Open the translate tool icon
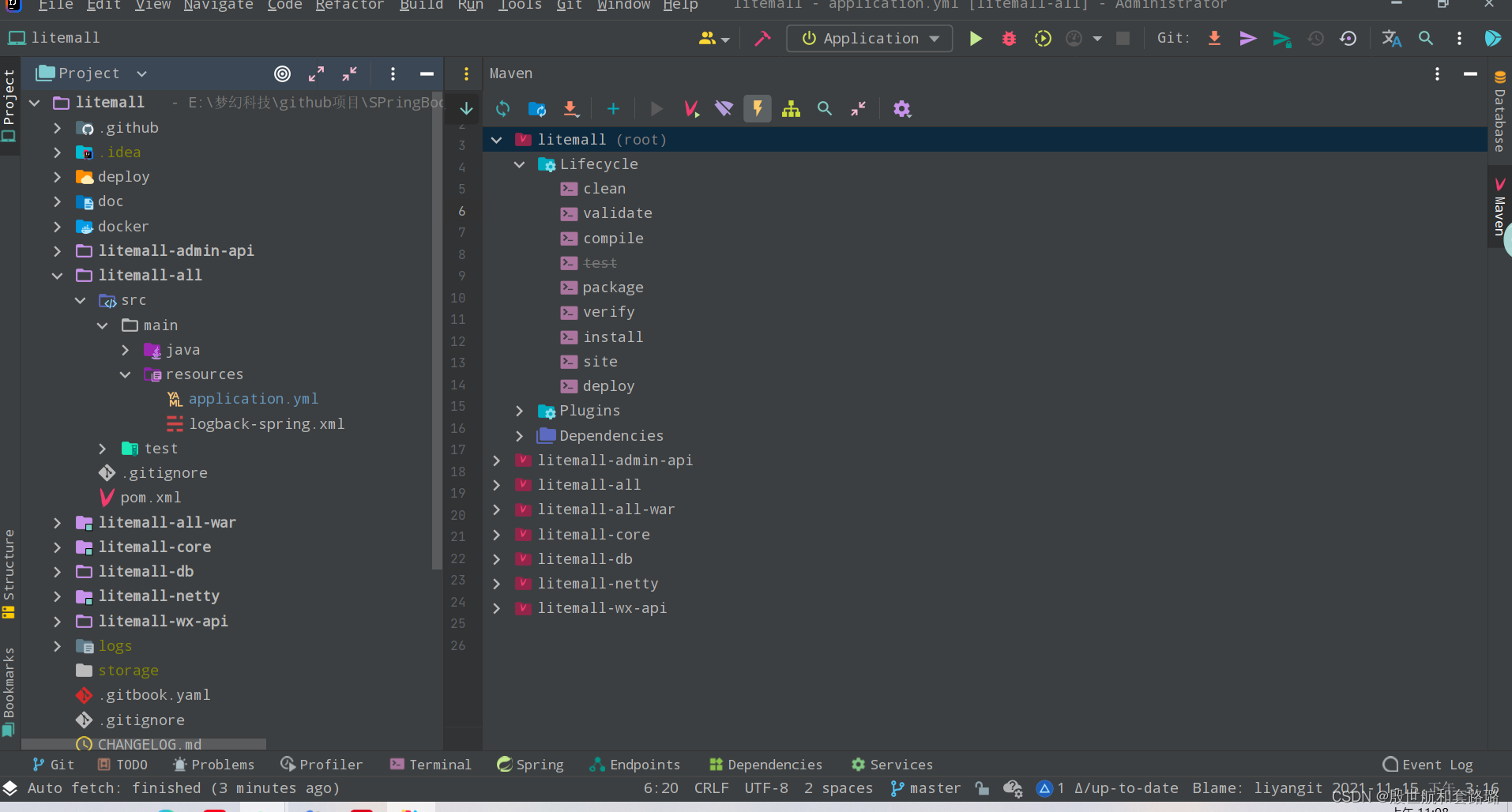The image size is (1512, 812). (x=1392, y=39)
